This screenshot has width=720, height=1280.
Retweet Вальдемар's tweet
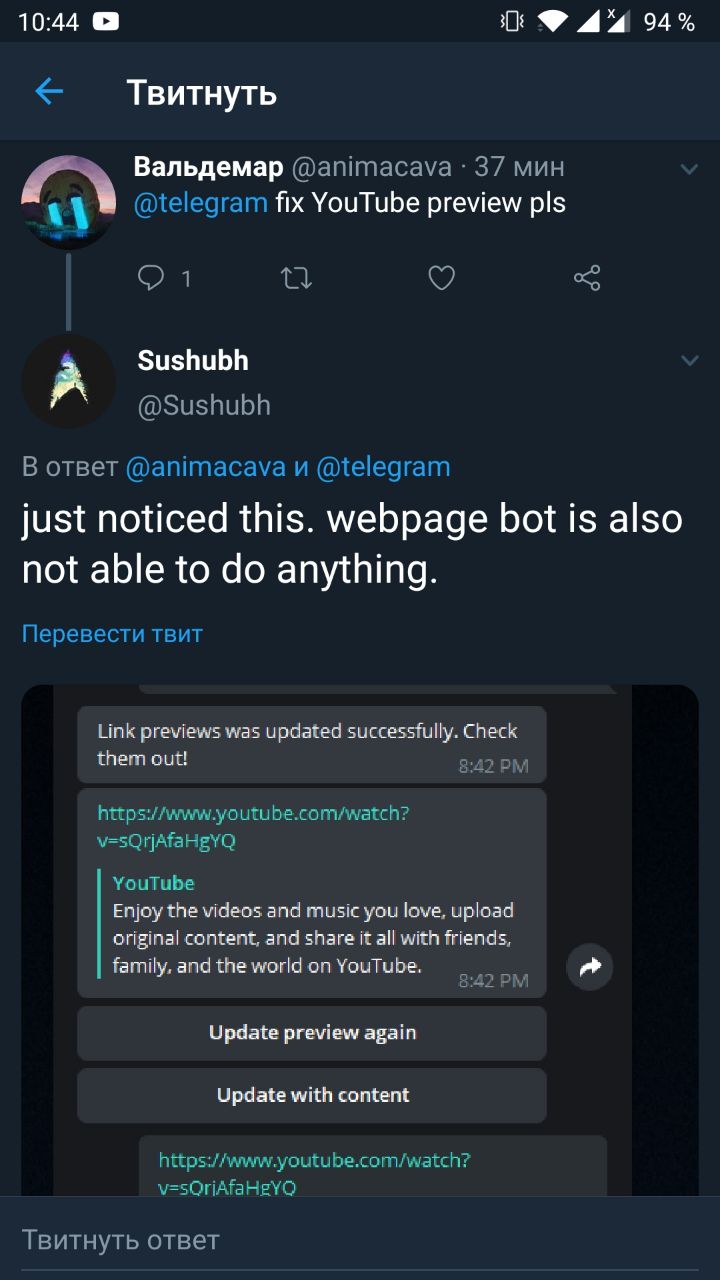[296, 278]
